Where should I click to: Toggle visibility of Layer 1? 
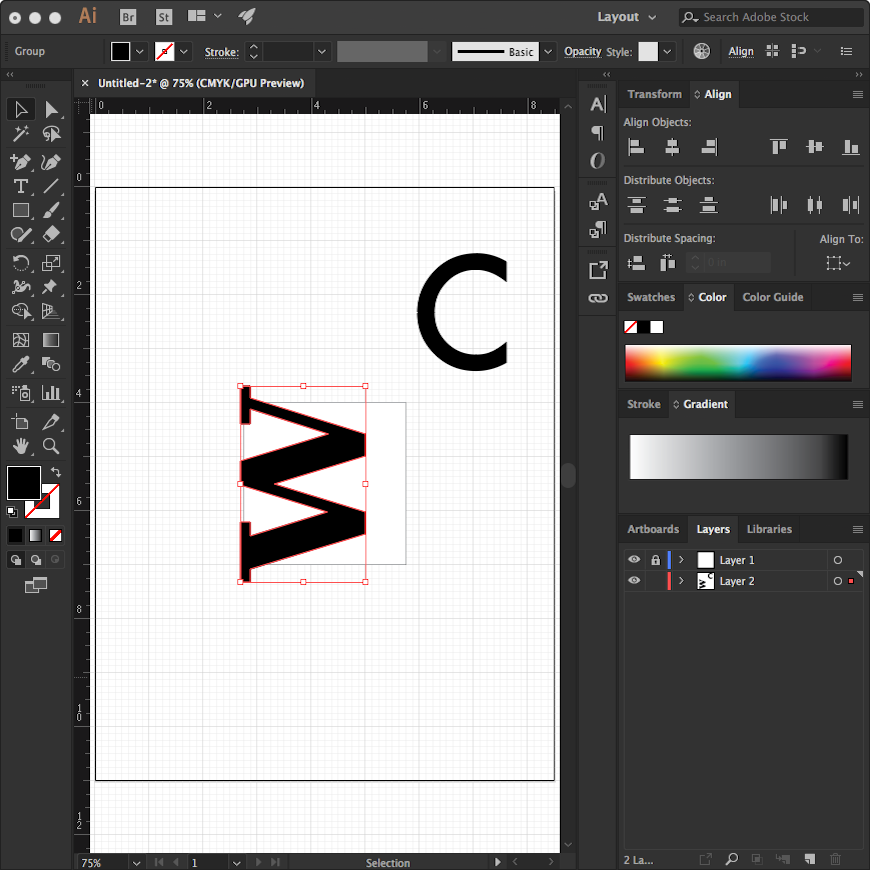click(x=634, y=560)
